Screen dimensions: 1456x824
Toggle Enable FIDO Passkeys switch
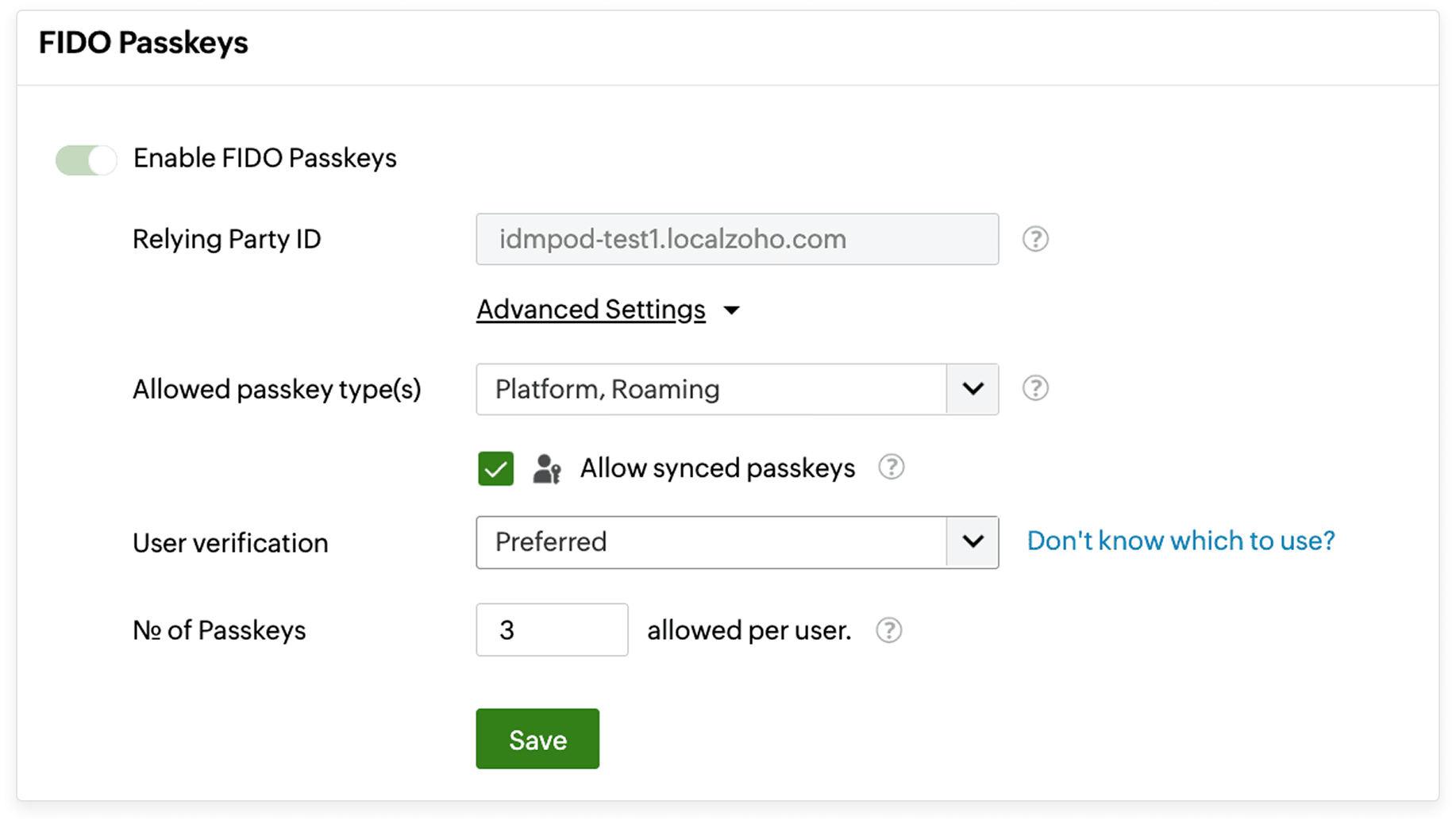point(86,160)
